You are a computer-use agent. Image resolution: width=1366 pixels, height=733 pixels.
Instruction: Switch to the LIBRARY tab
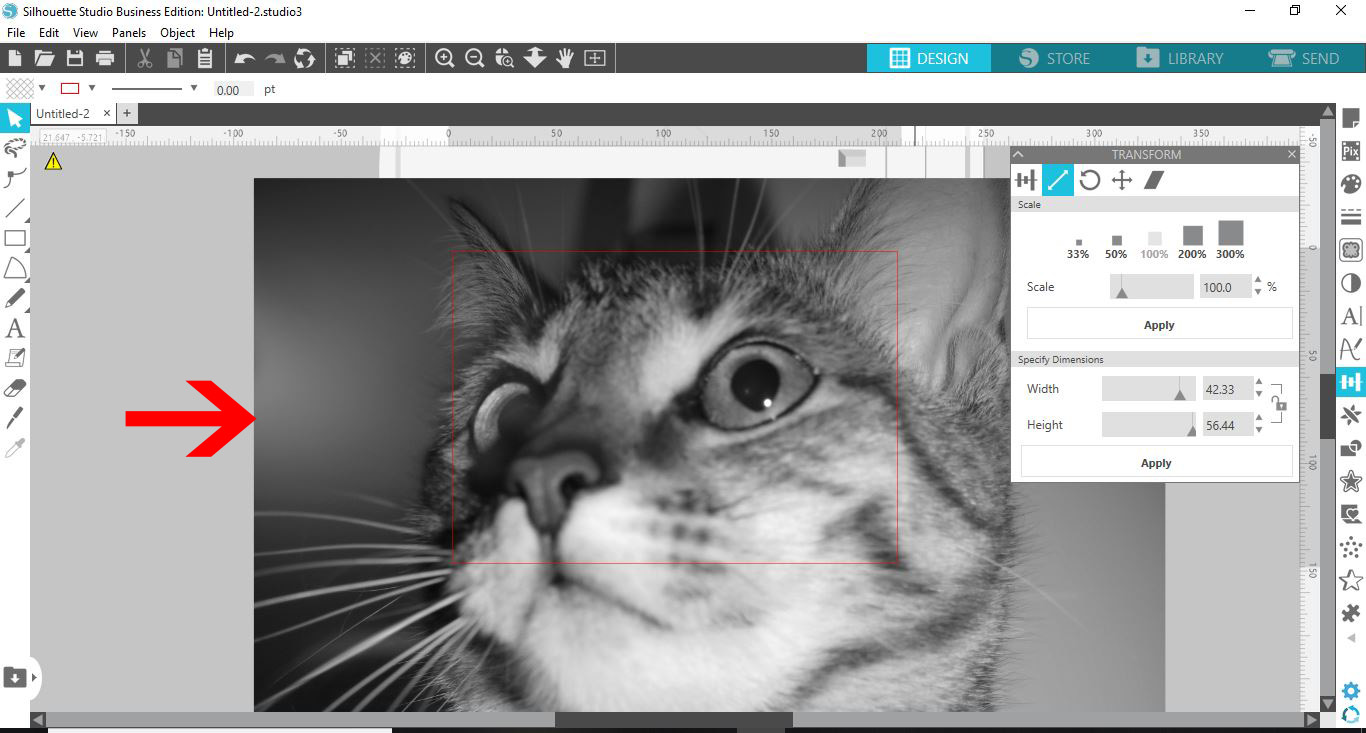(x=1179, y=58)
